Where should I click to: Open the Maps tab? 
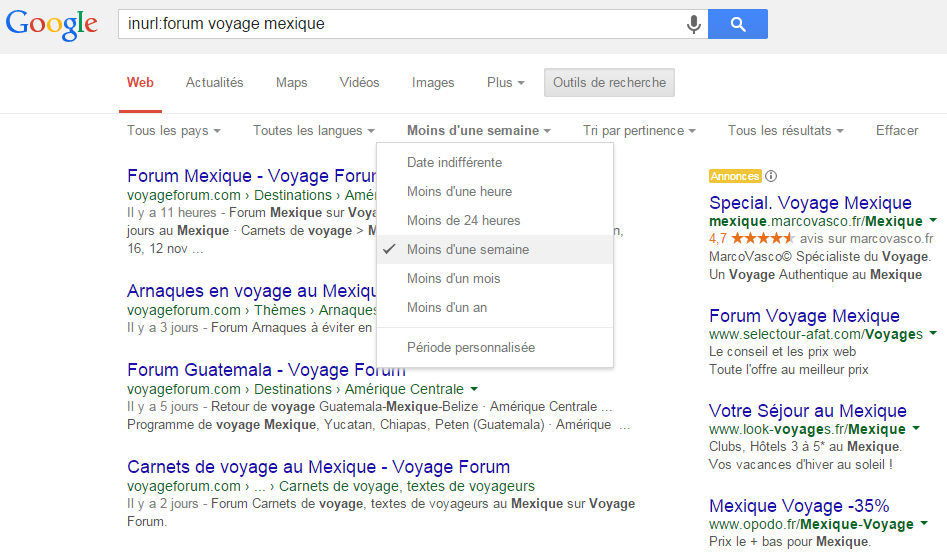(x=292, y=83)
